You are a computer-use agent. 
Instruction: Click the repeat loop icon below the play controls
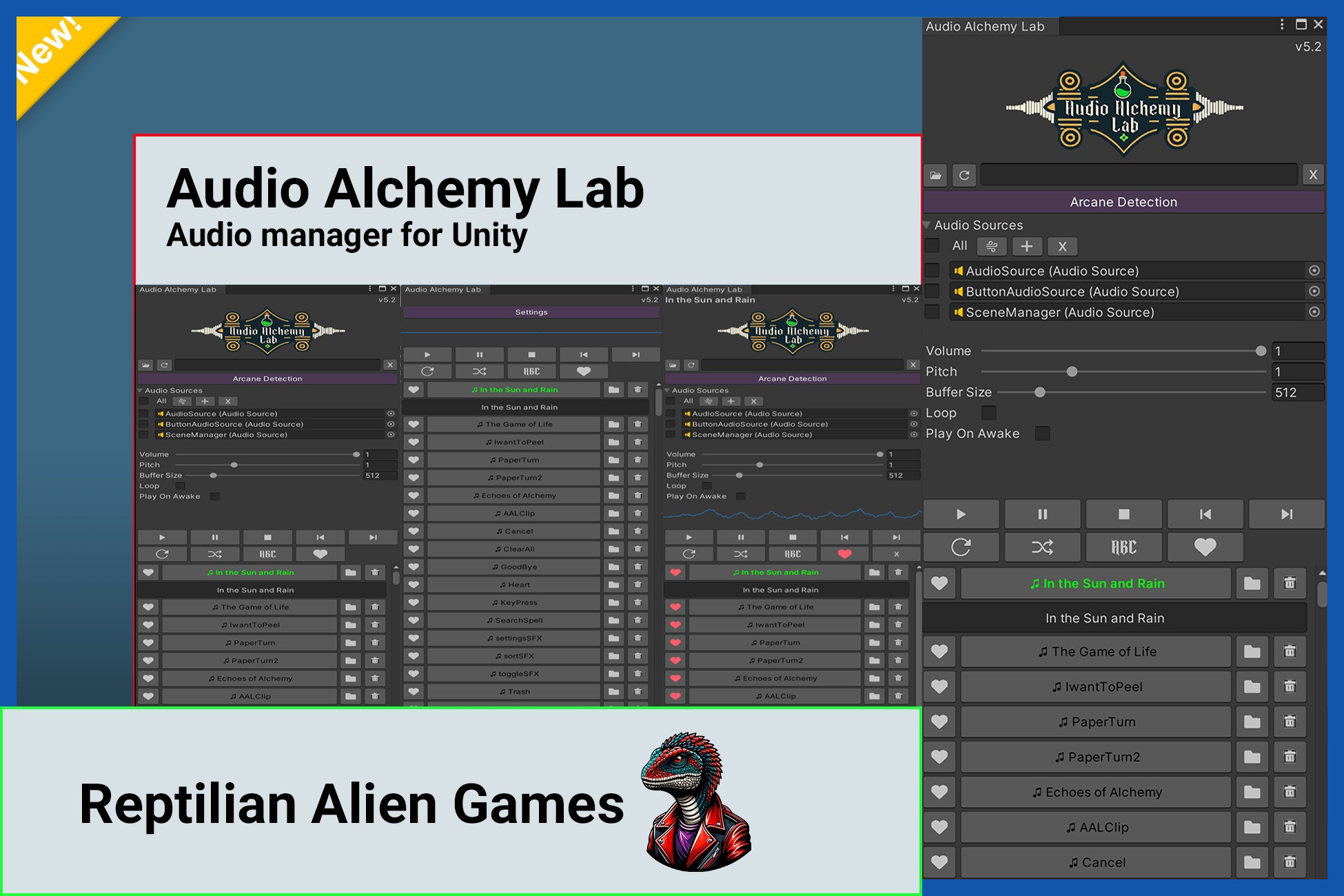point(961,547)
